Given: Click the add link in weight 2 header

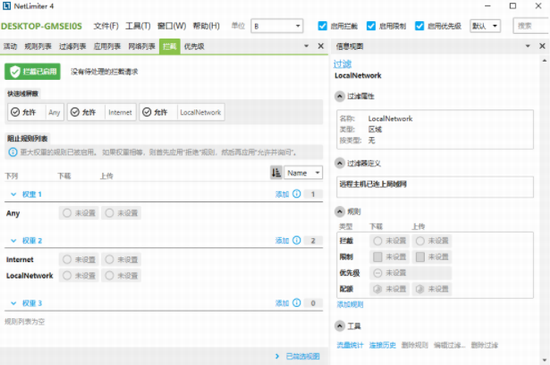Looking at the screenshot, I should tap(282, 241).
